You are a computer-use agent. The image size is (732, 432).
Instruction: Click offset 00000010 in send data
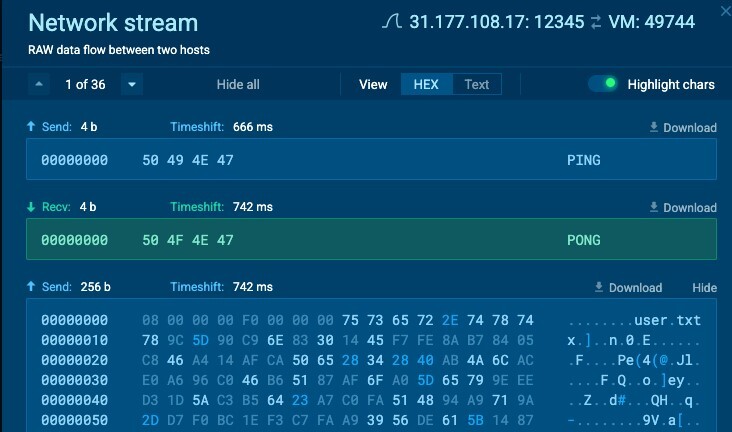pyautogui.click(x=74, y=340)
